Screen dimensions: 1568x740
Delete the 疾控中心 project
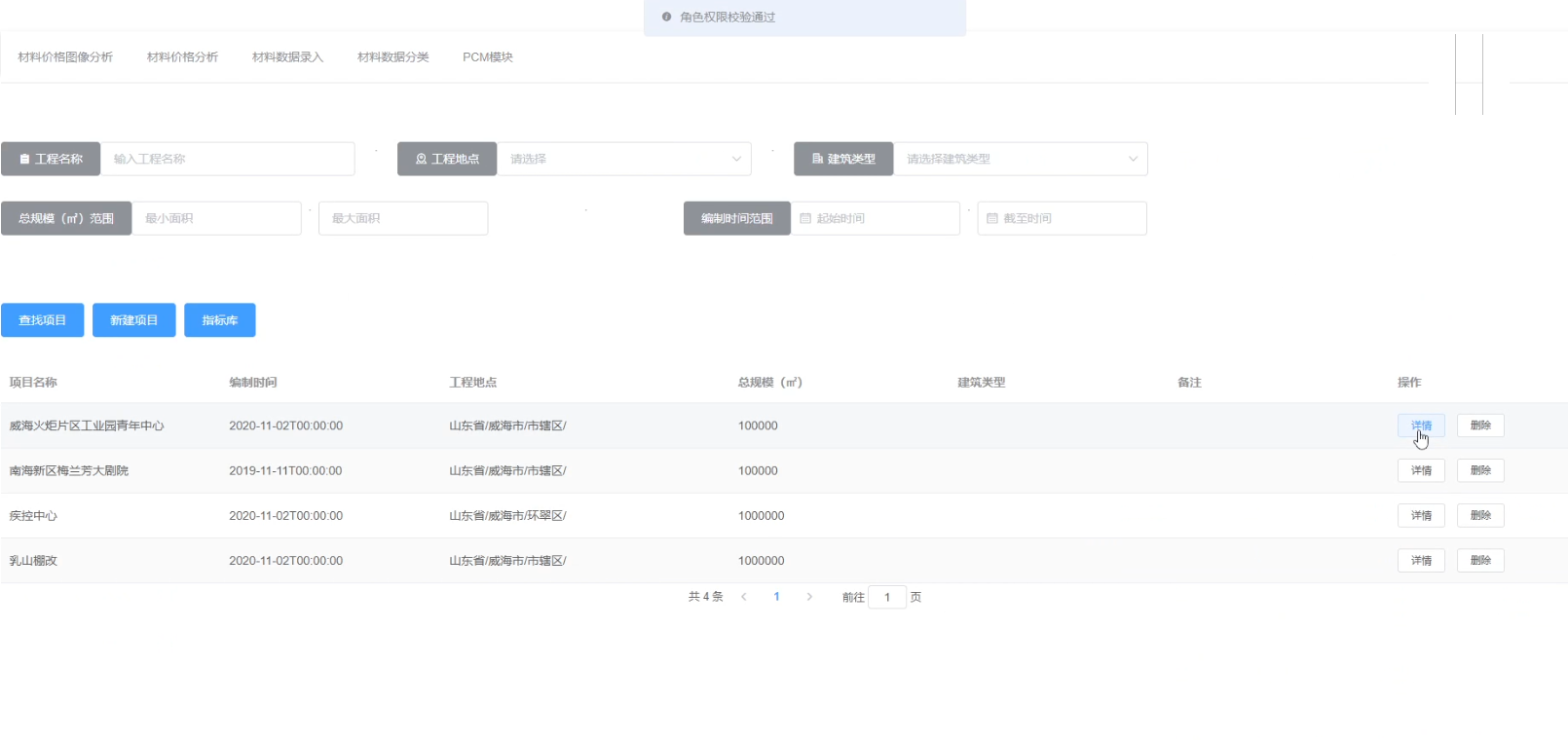pos(1480,515)
